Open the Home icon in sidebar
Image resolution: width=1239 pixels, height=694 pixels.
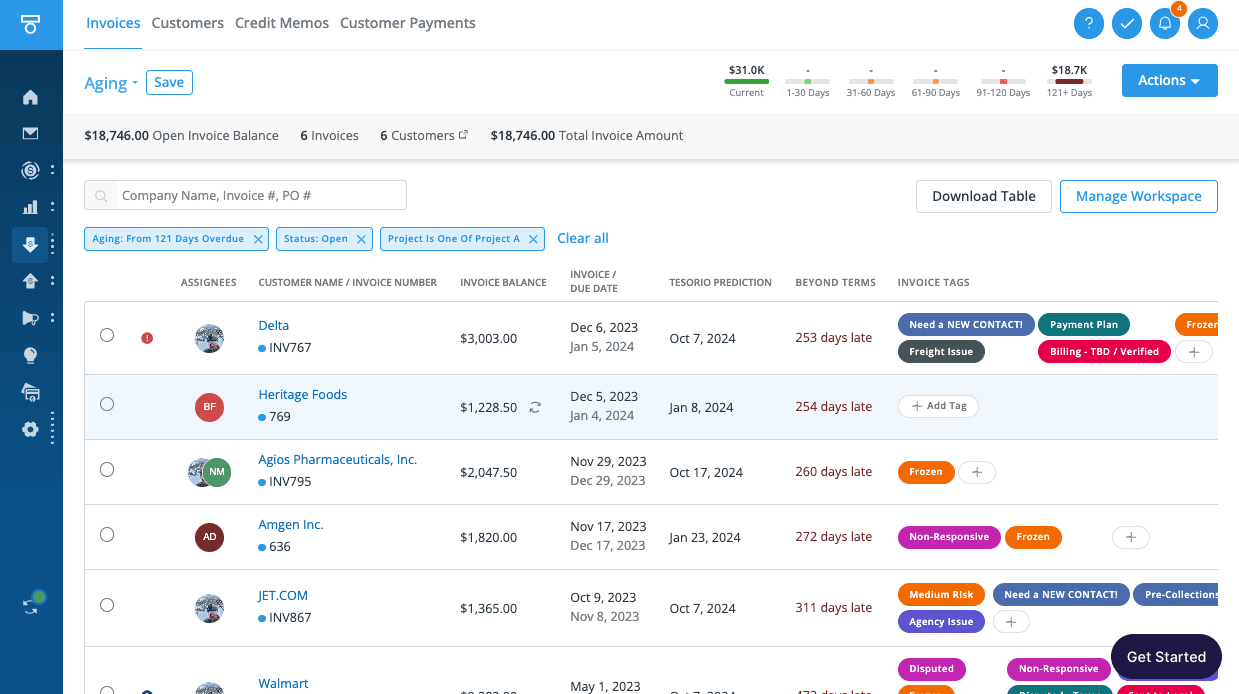(30, 97)
